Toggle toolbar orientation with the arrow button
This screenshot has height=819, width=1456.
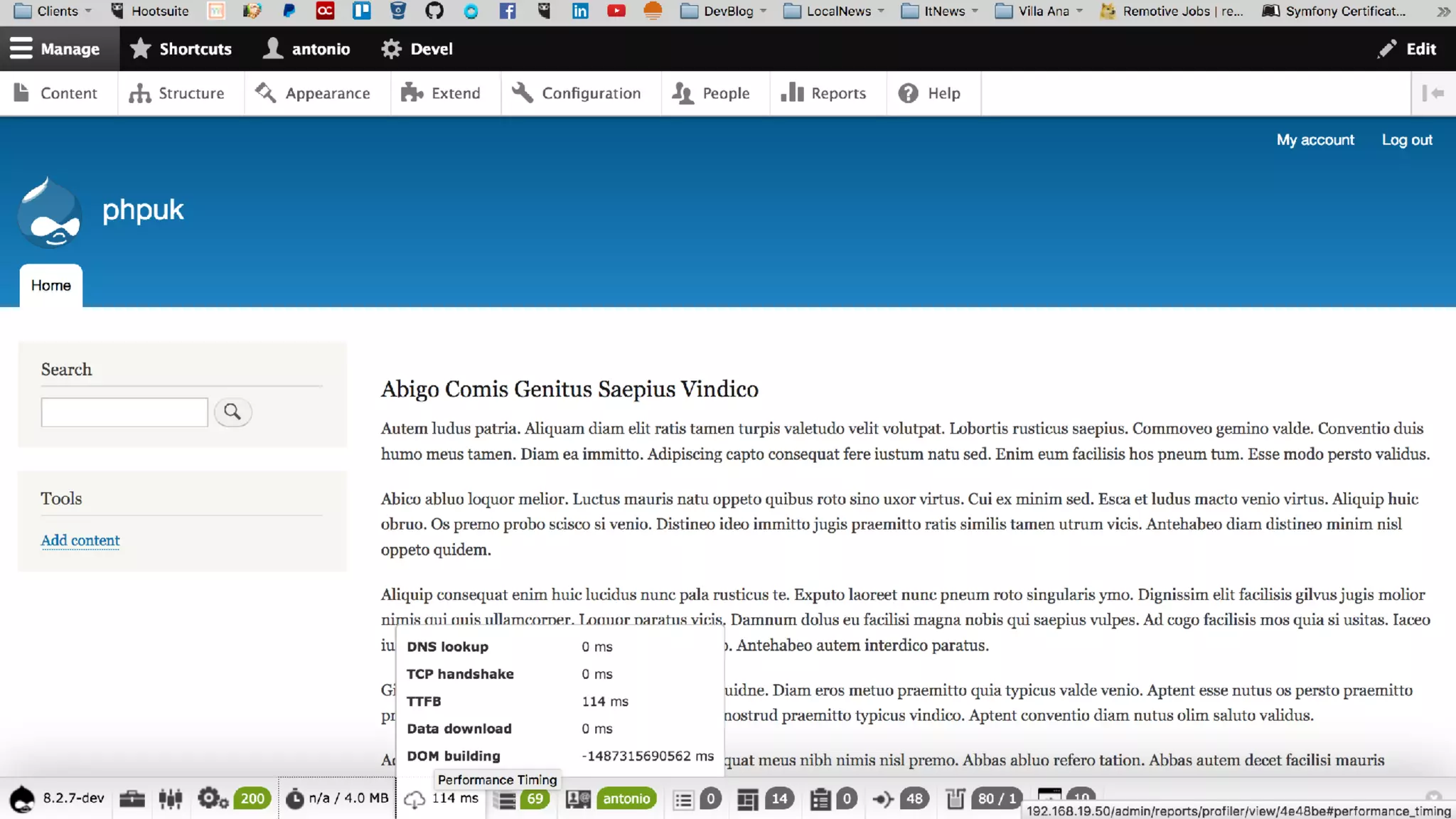pos(1433,93)
